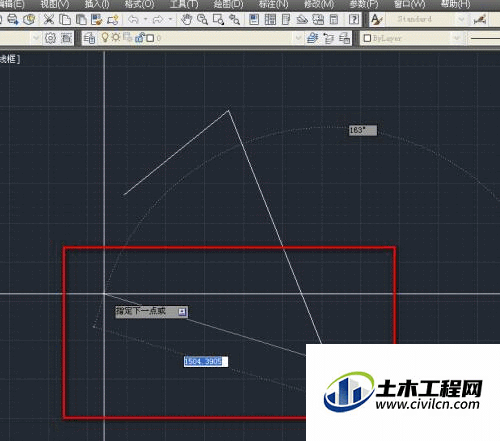Open the Markup Set Manager icon
This screenshot has width=500, height=441.
click(318, 19)
